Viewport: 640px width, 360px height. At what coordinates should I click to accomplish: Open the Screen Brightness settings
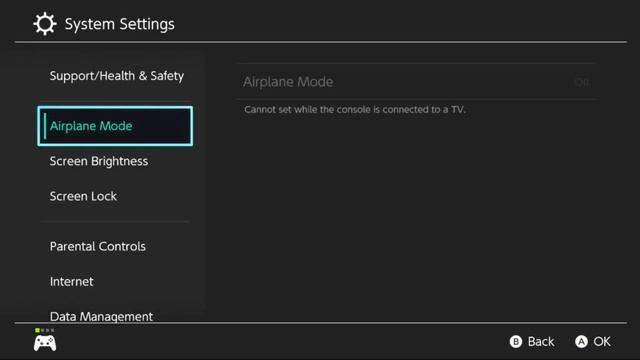click(99, 161)
